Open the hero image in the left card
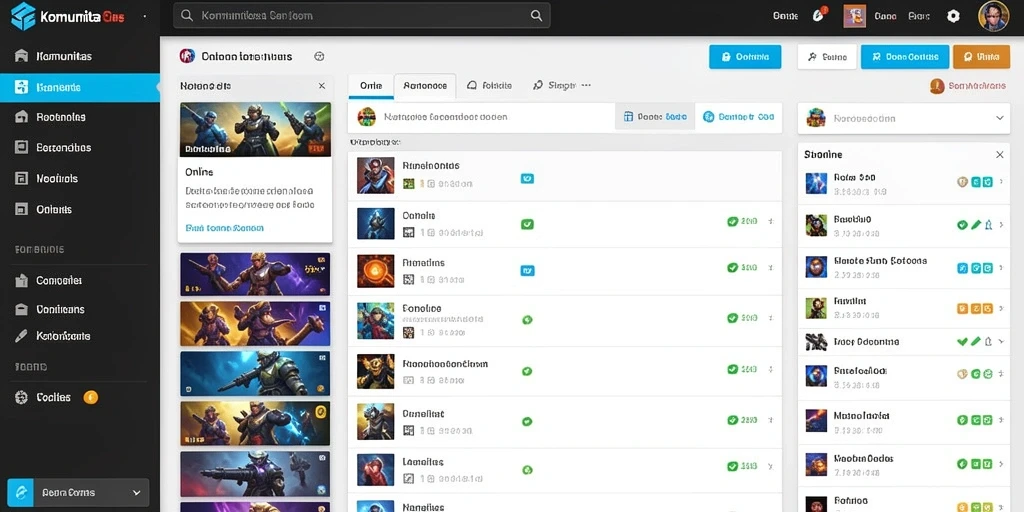The width and height of the screenshot is (1024, 512). (255, 129)
